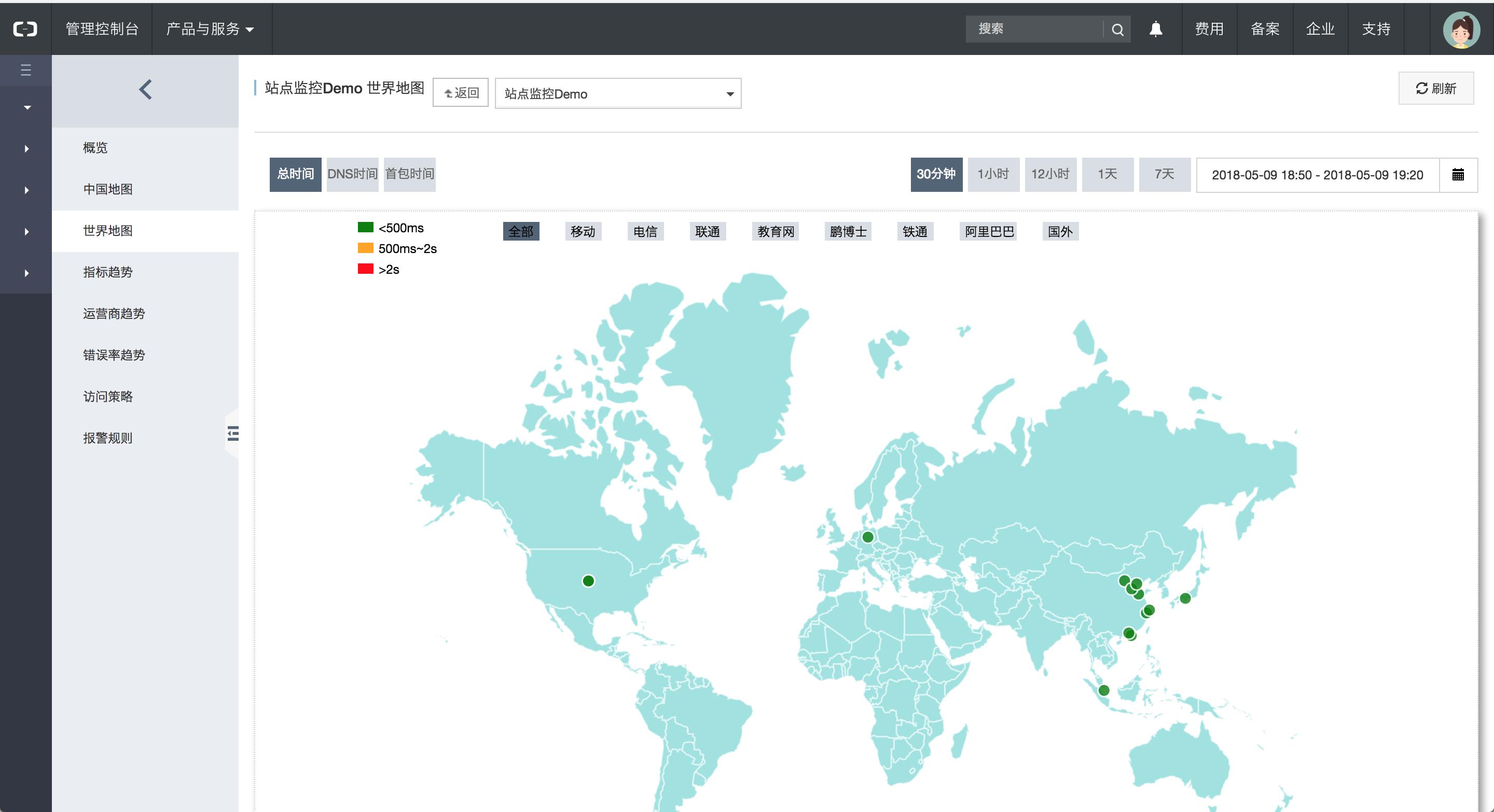Open the notification bell
Viewport: 1494px width, 812px height.
[1155, 29]
